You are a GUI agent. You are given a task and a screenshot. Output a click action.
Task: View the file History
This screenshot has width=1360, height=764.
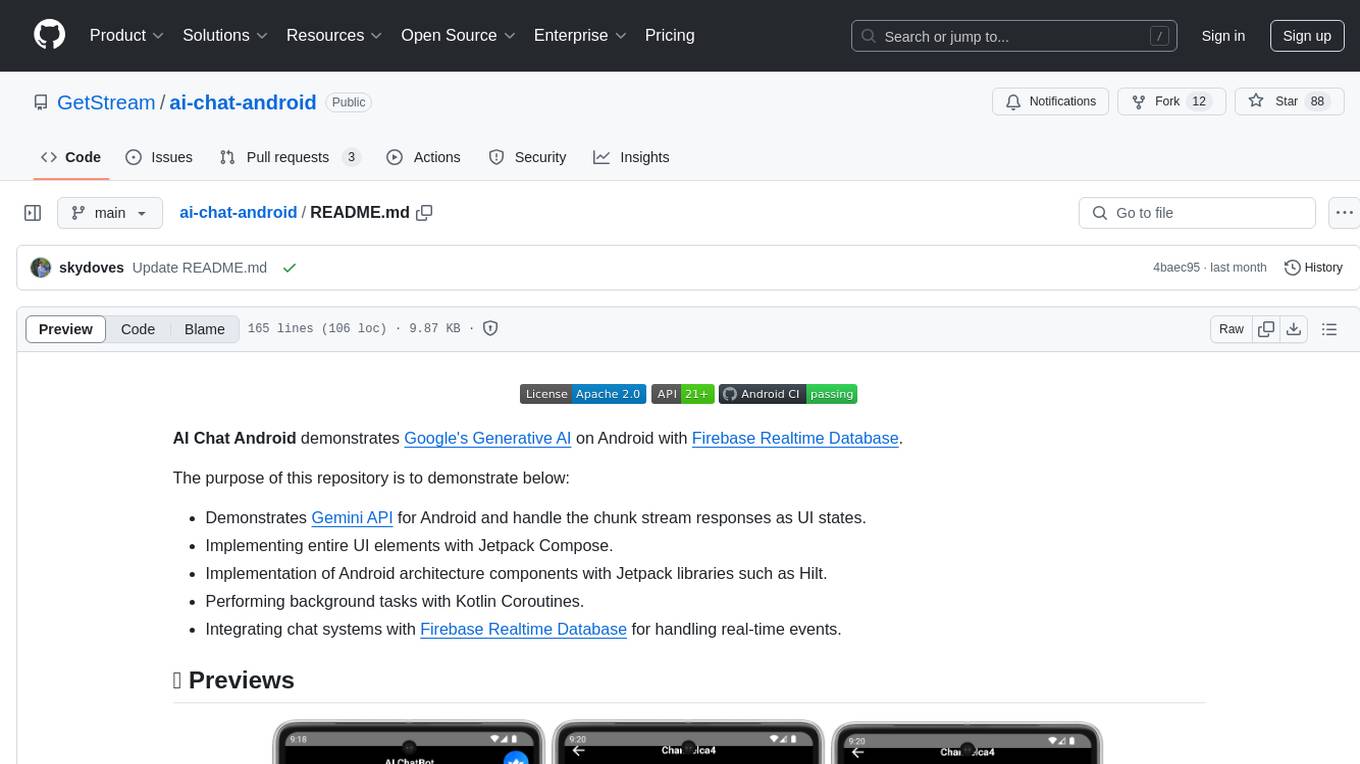pos(1313,268)
